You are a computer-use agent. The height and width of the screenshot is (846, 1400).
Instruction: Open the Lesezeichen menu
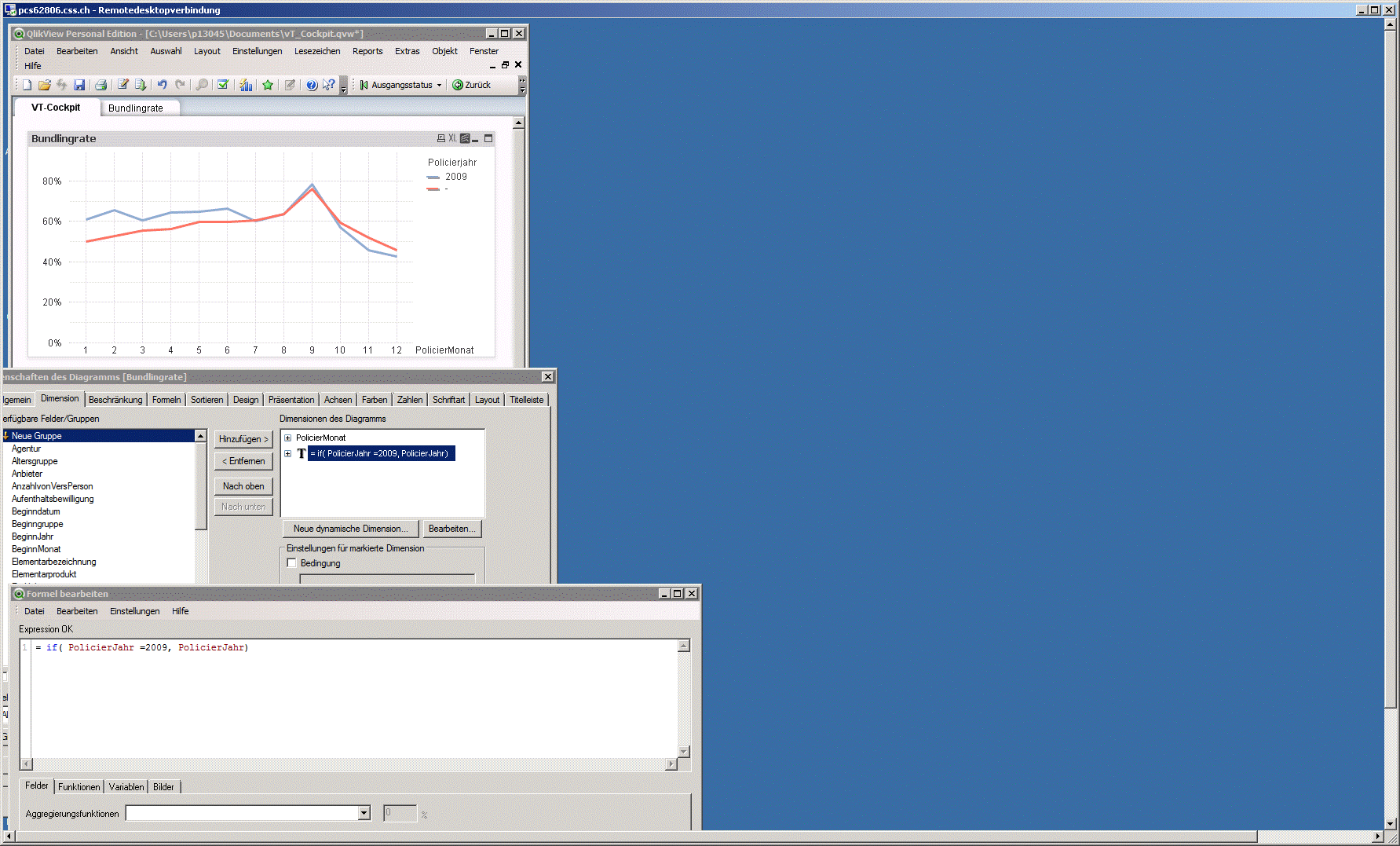pos(317,51)
